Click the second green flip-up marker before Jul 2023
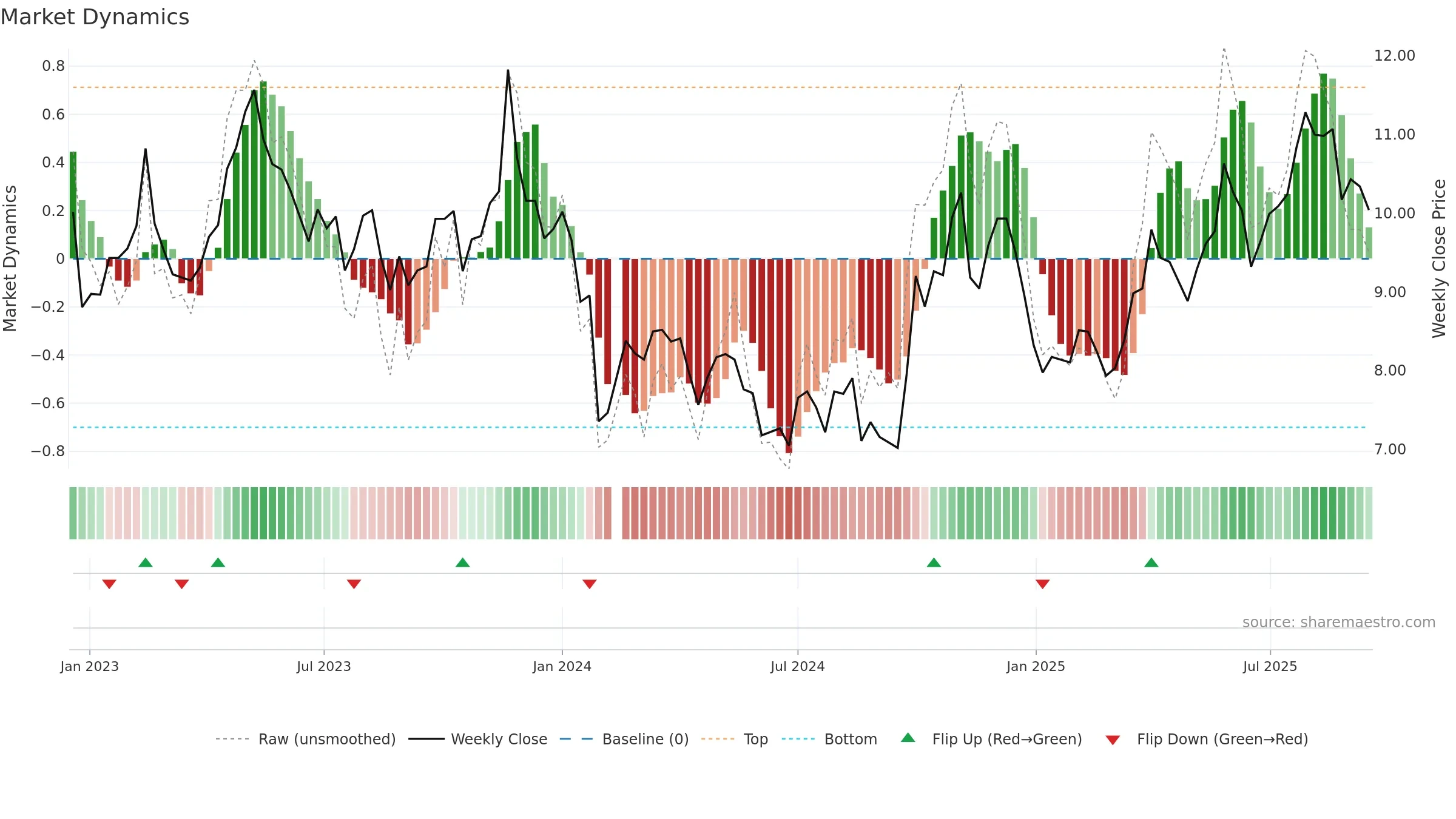Screen dimensions: 1456x819 [x=218, y=562]
